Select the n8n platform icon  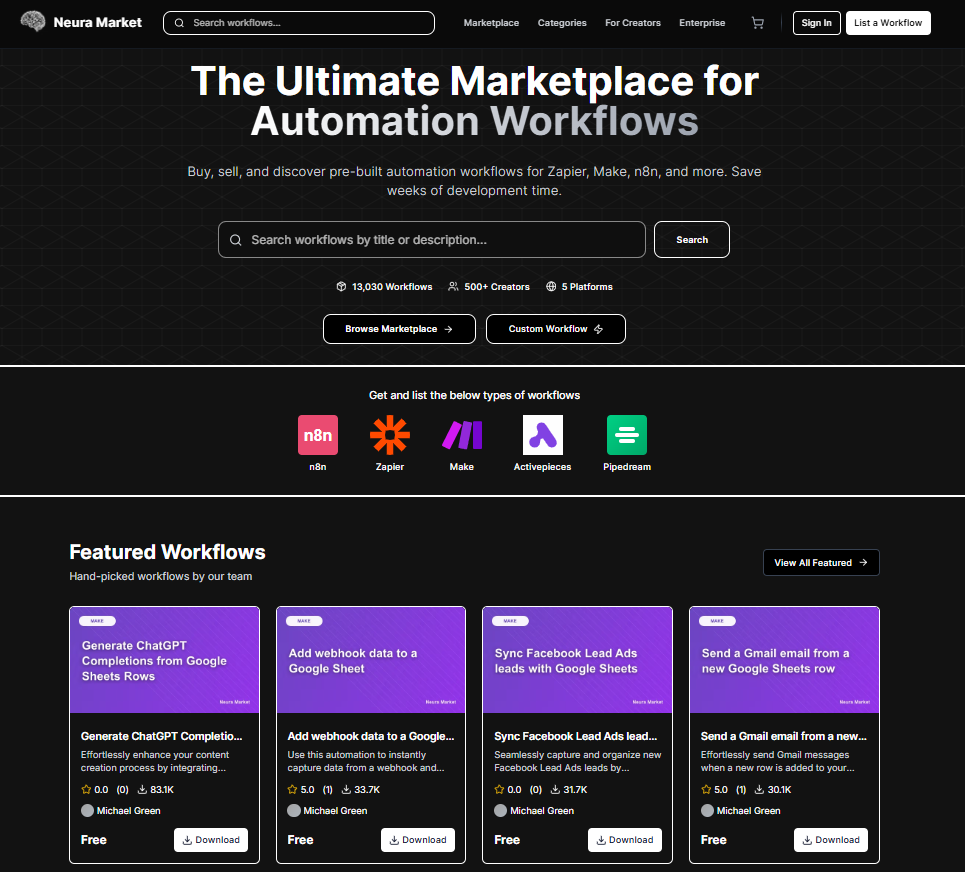coord(318,435)
